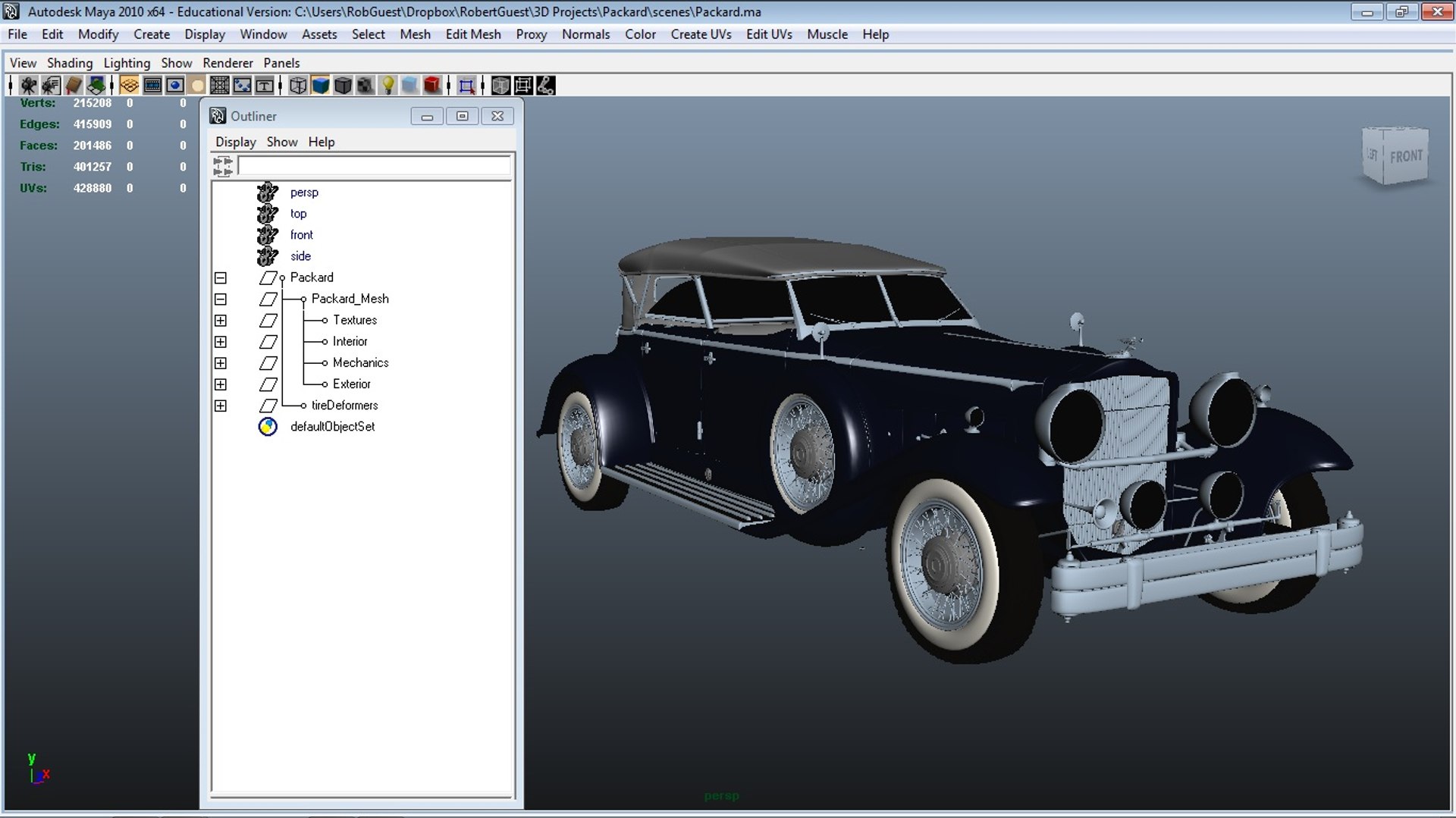
Task: Click the top camera icon in Outliner
Action: click(267, 214)
